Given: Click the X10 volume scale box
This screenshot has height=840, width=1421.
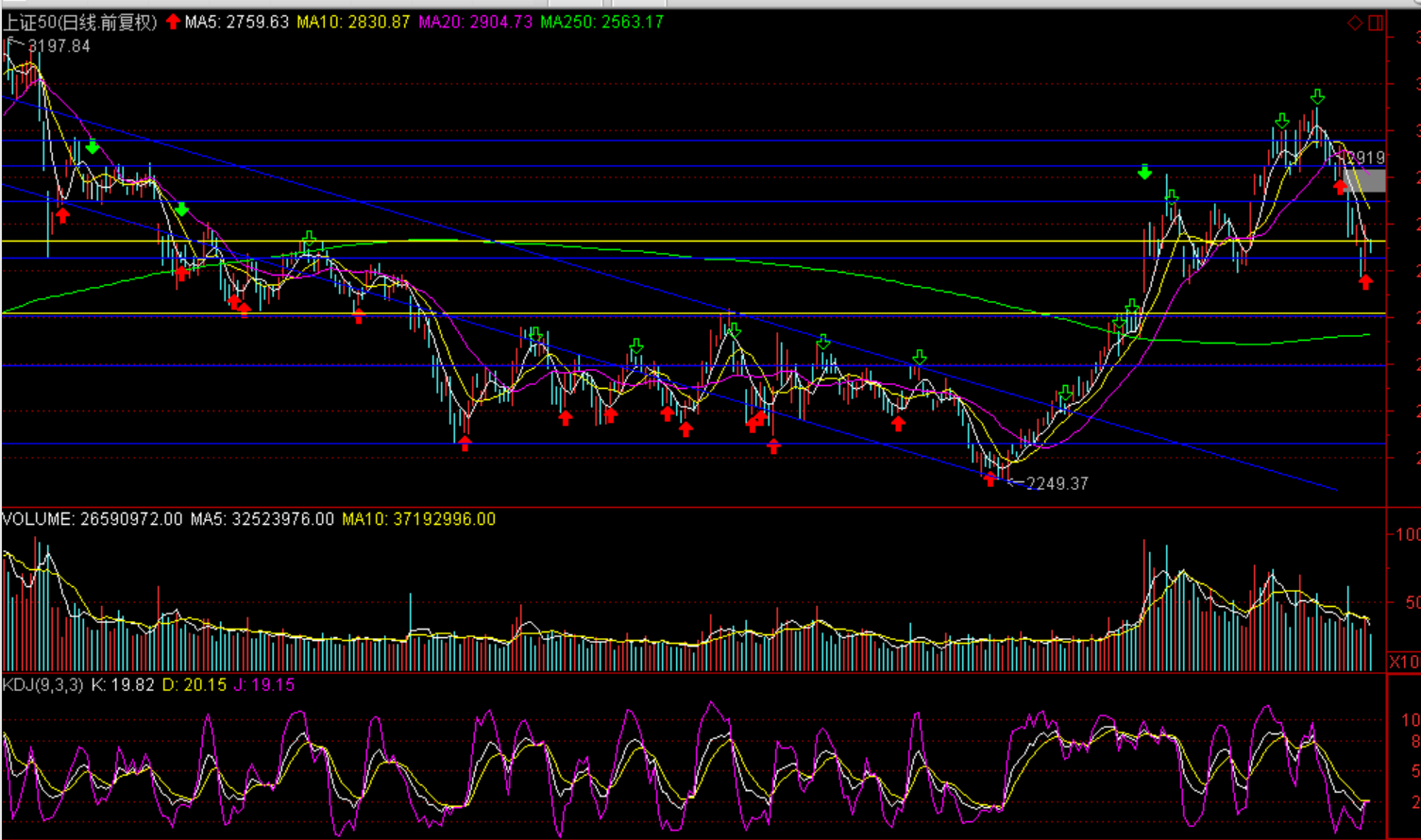Looking at the screenshot, I should point(1403,661).
